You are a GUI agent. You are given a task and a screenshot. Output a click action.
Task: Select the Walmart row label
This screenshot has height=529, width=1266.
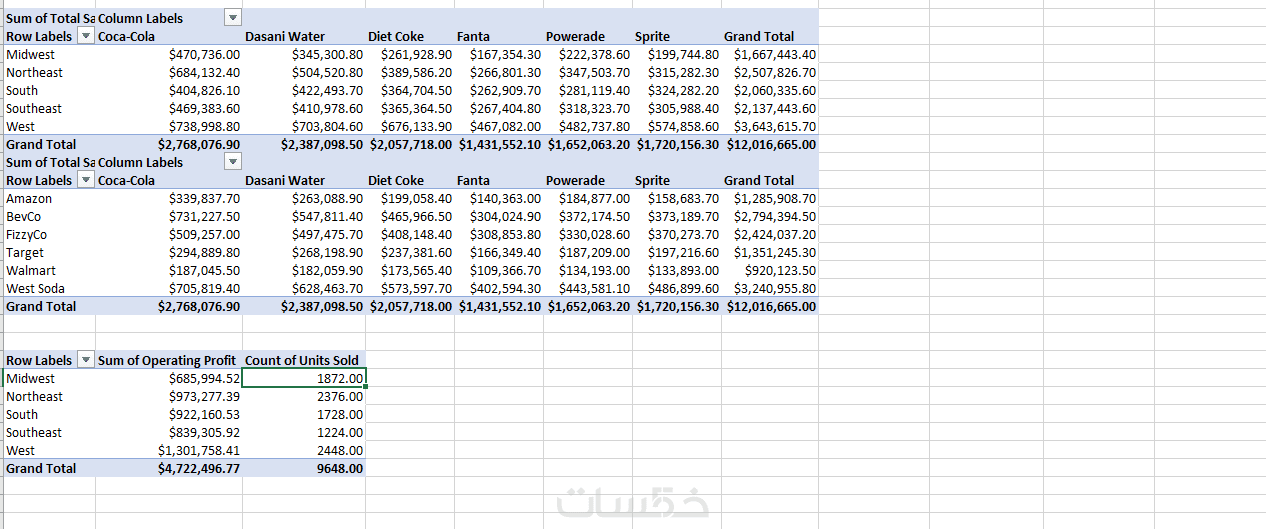31,270
